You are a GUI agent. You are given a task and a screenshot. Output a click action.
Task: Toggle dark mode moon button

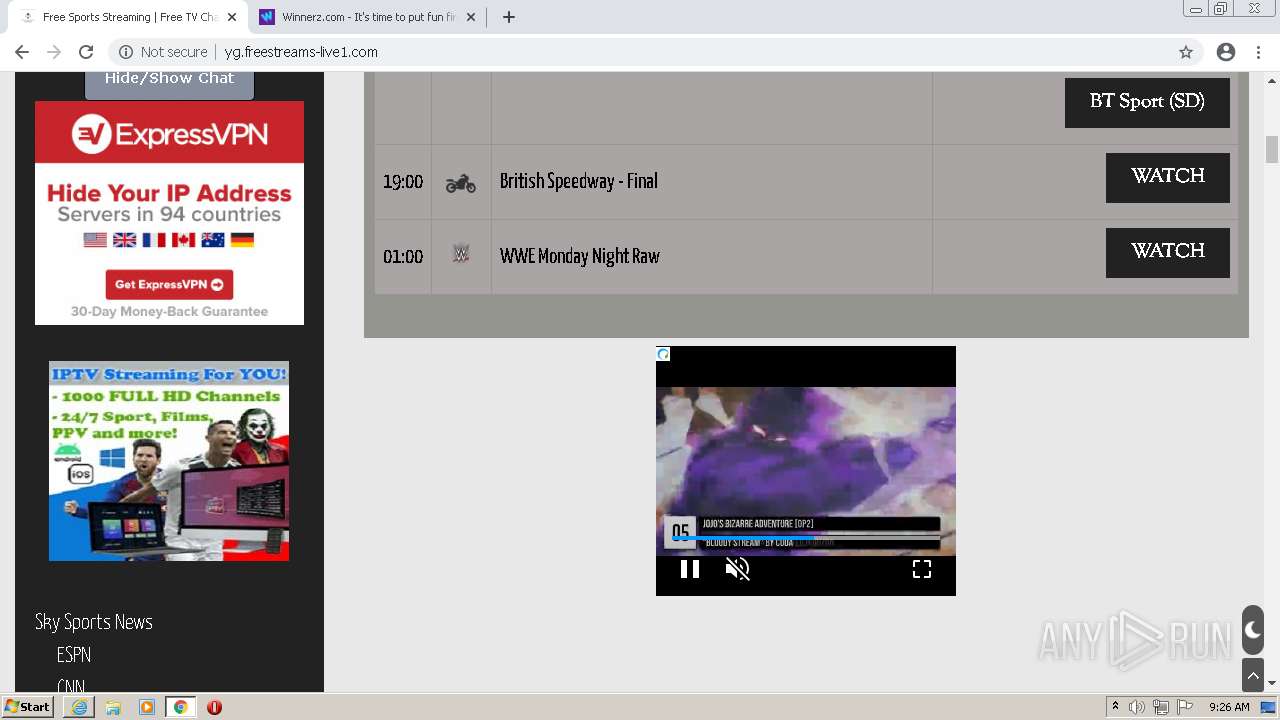pyautogui.click(x=1253, y=630)
